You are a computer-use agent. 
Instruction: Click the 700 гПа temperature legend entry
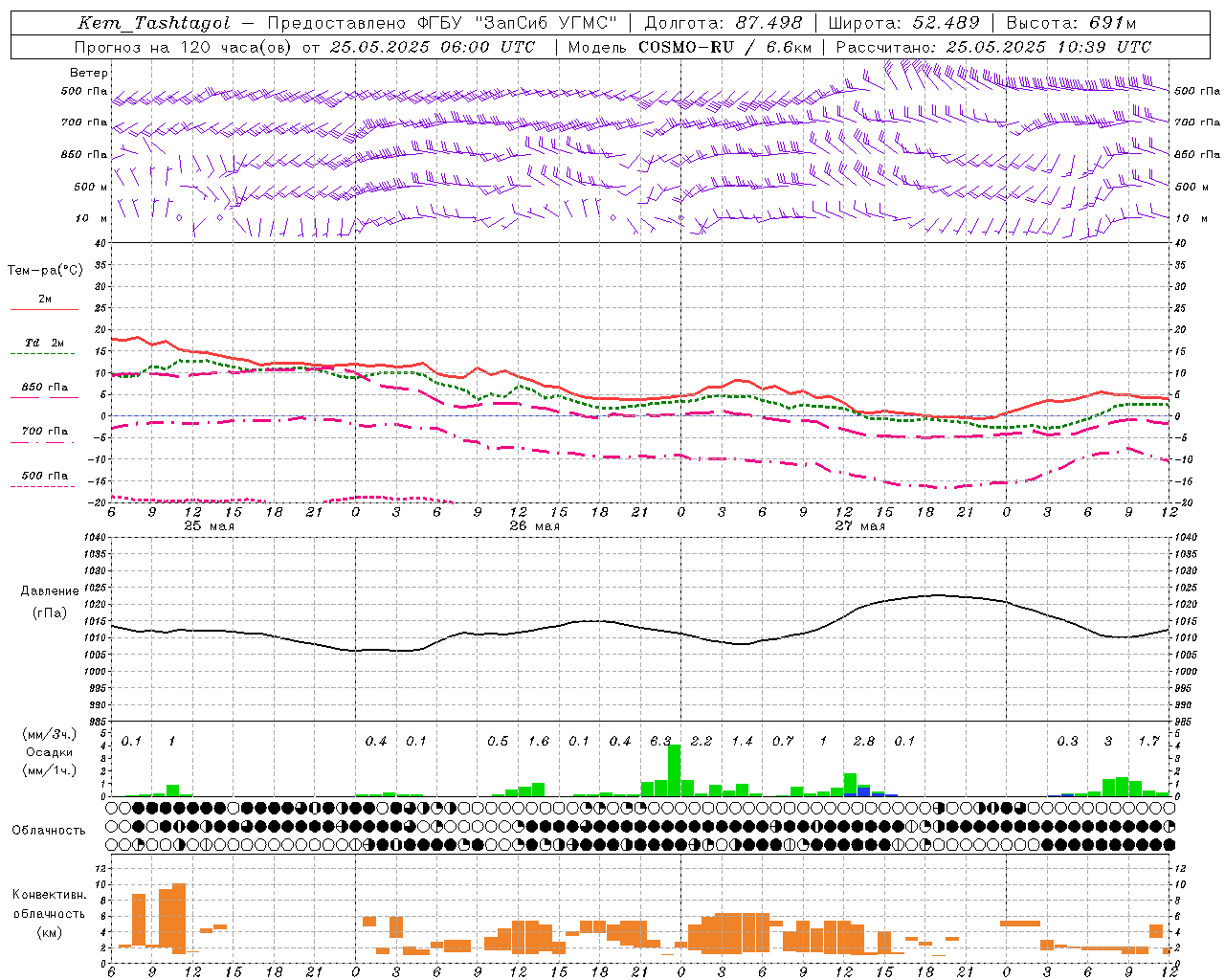tap(45, 432)
